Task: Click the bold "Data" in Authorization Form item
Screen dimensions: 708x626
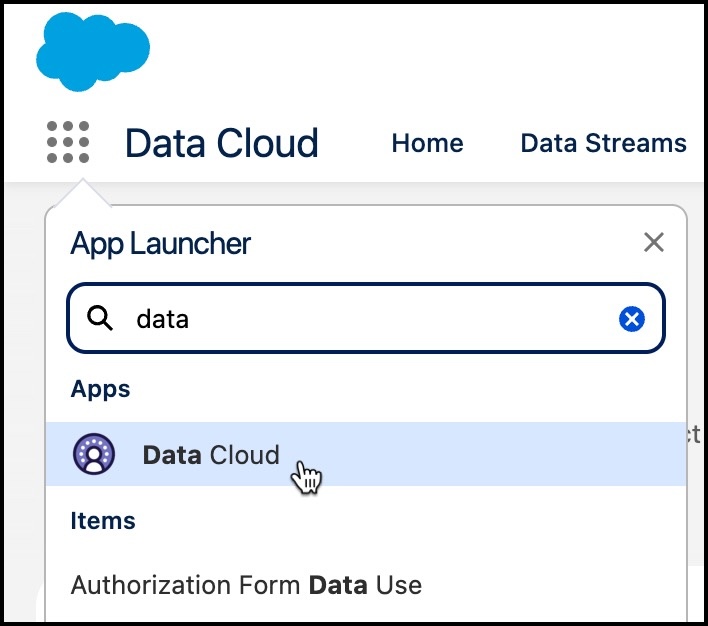Action: (x=336, y=584)
